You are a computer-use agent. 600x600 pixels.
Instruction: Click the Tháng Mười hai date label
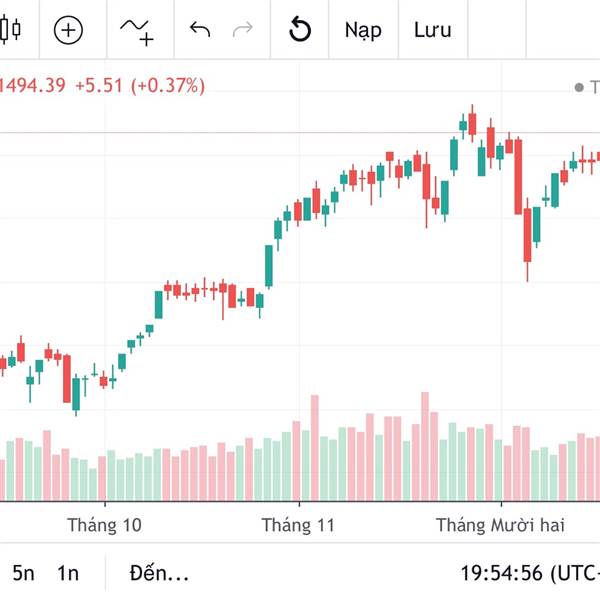click(x=501, y=525)
